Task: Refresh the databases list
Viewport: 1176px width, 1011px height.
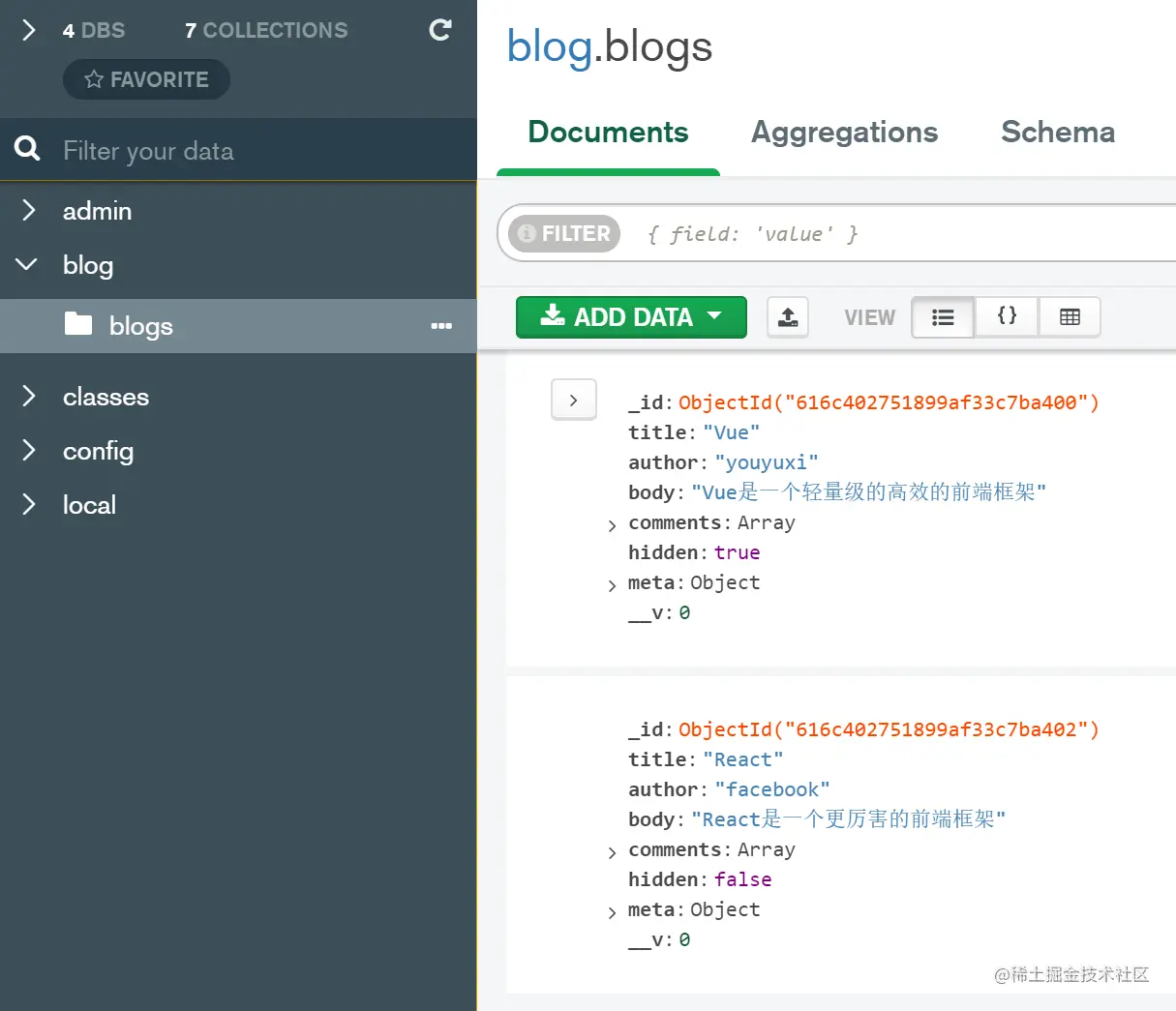Action: (x=440, y=30)
